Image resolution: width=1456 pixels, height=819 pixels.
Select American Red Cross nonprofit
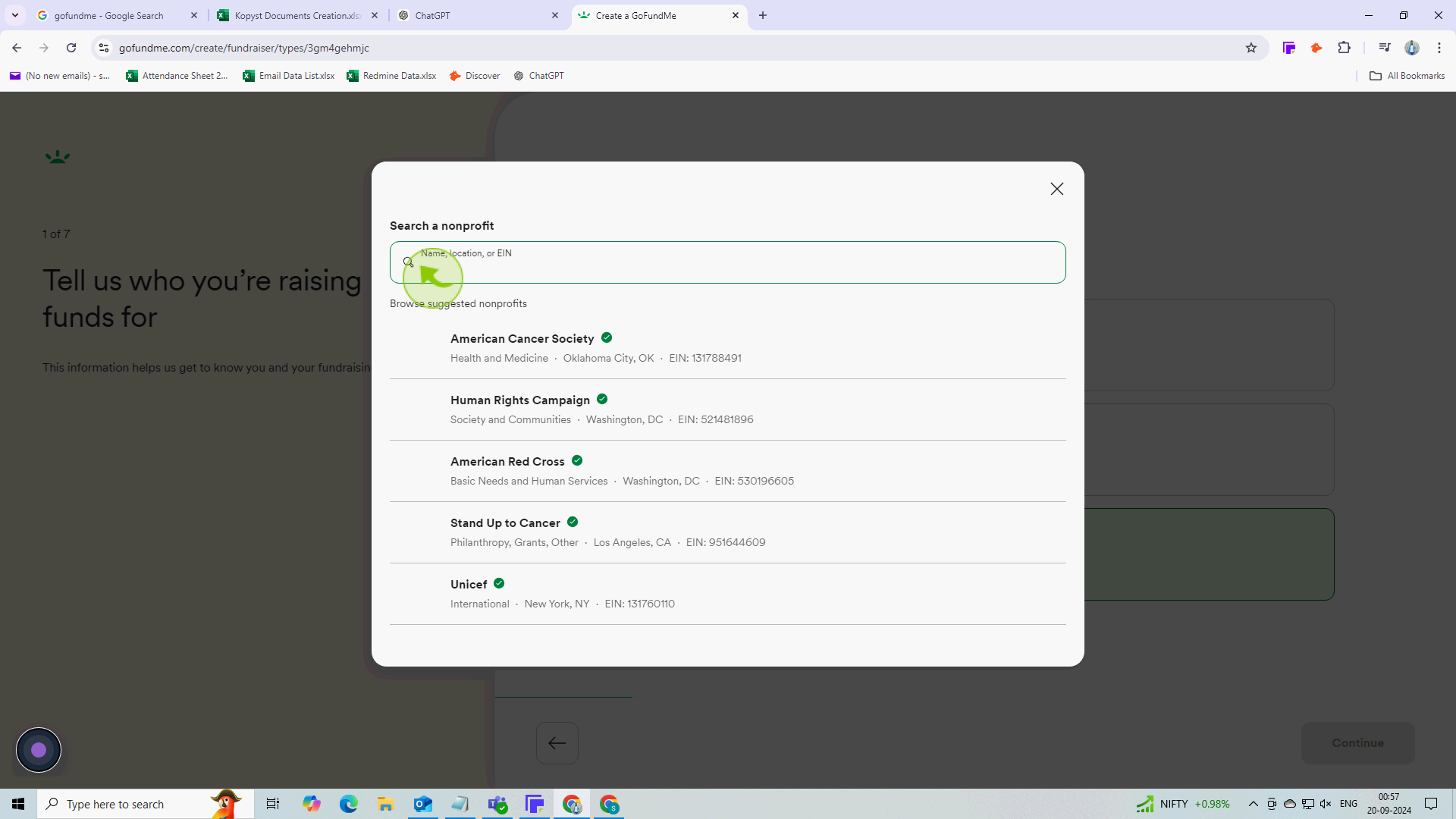click(728, 471)
